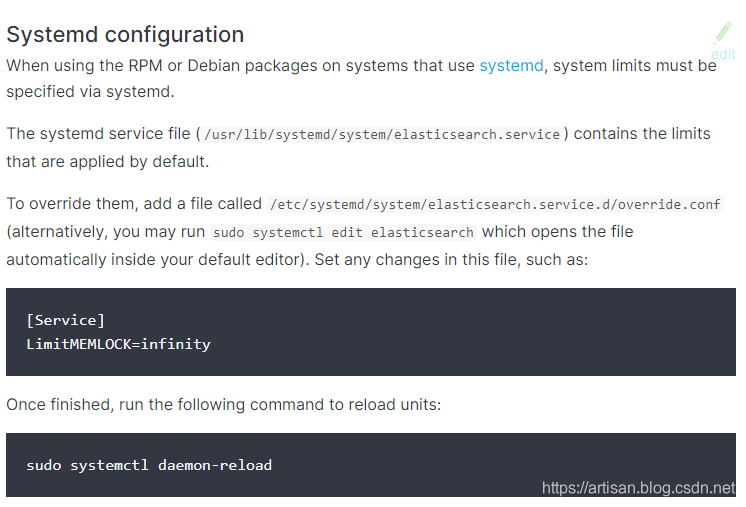Click the /usr/lib/systemd/system/elasticsearch.service inline path
Screen dimensions: 746x507
click(x=382, y=134)
